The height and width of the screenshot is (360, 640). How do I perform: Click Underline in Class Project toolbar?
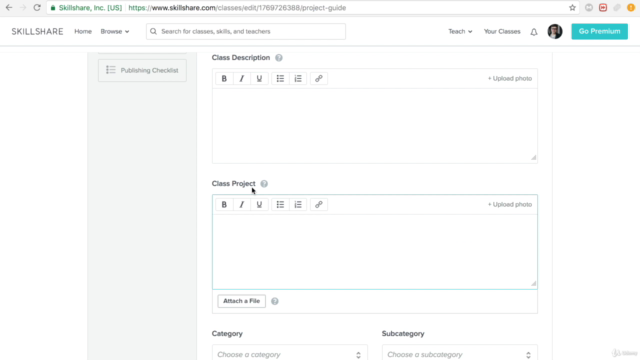[259, 204]
